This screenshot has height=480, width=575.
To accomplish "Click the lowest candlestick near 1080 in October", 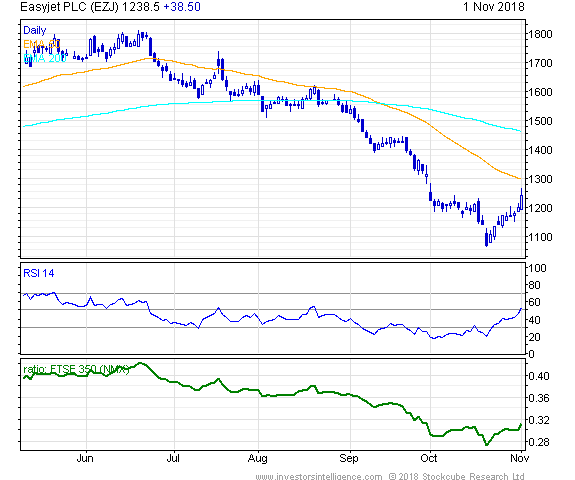I will pos(487,238).
